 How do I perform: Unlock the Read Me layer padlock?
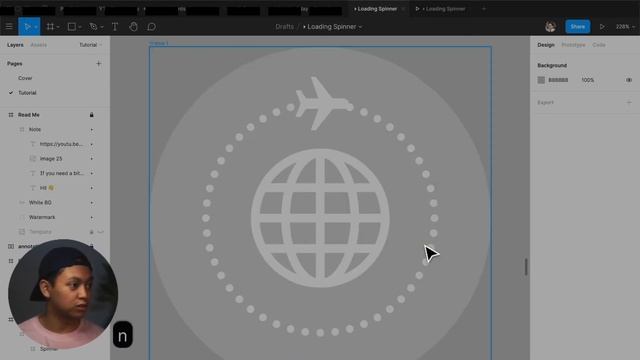[x=91, y=115]
